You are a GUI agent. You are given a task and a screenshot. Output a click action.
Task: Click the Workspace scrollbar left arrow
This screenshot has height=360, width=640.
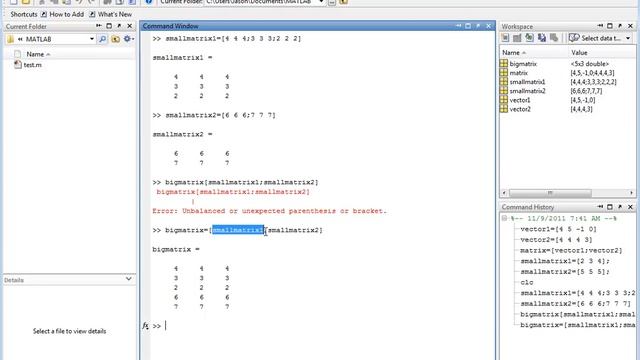coord(504,193)
